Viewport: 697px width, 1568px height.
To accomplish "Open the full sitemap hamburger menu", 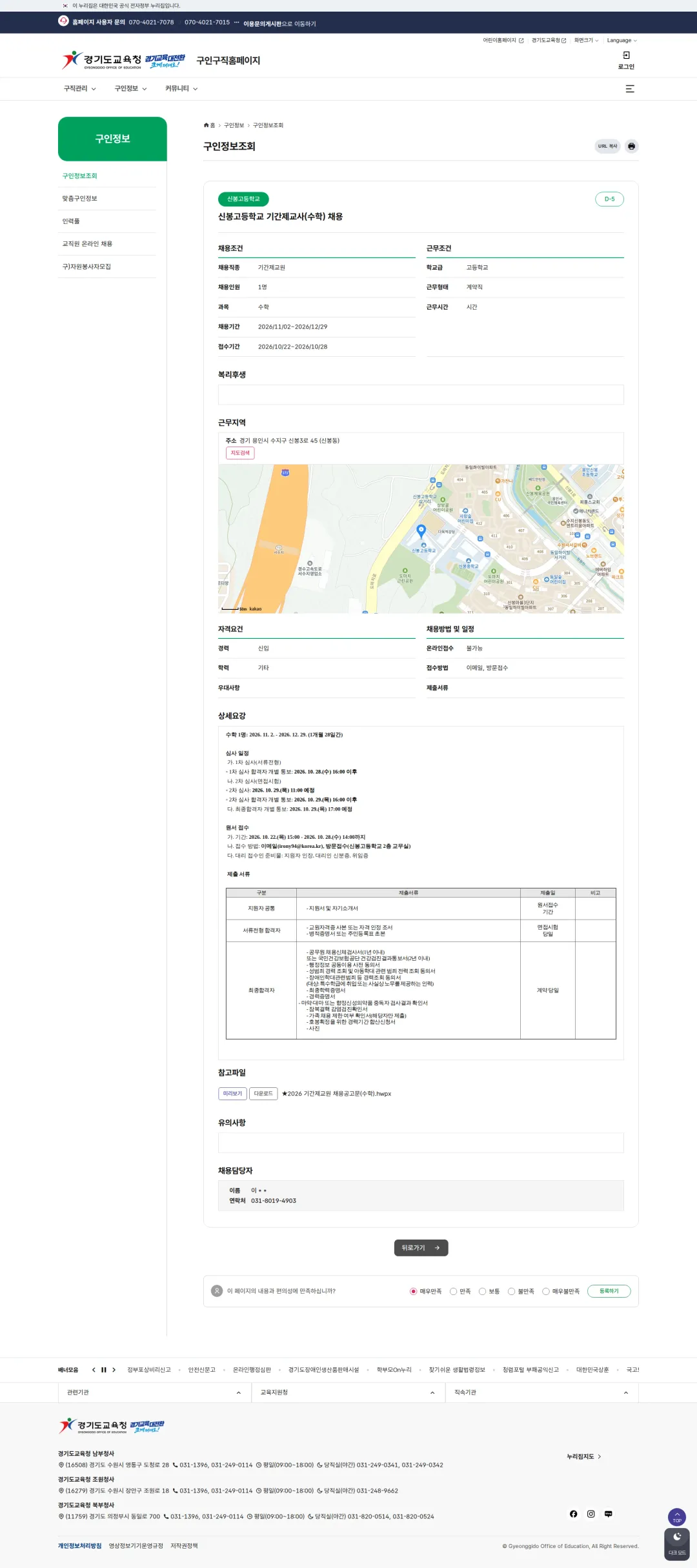I will (x=630, y=89).
